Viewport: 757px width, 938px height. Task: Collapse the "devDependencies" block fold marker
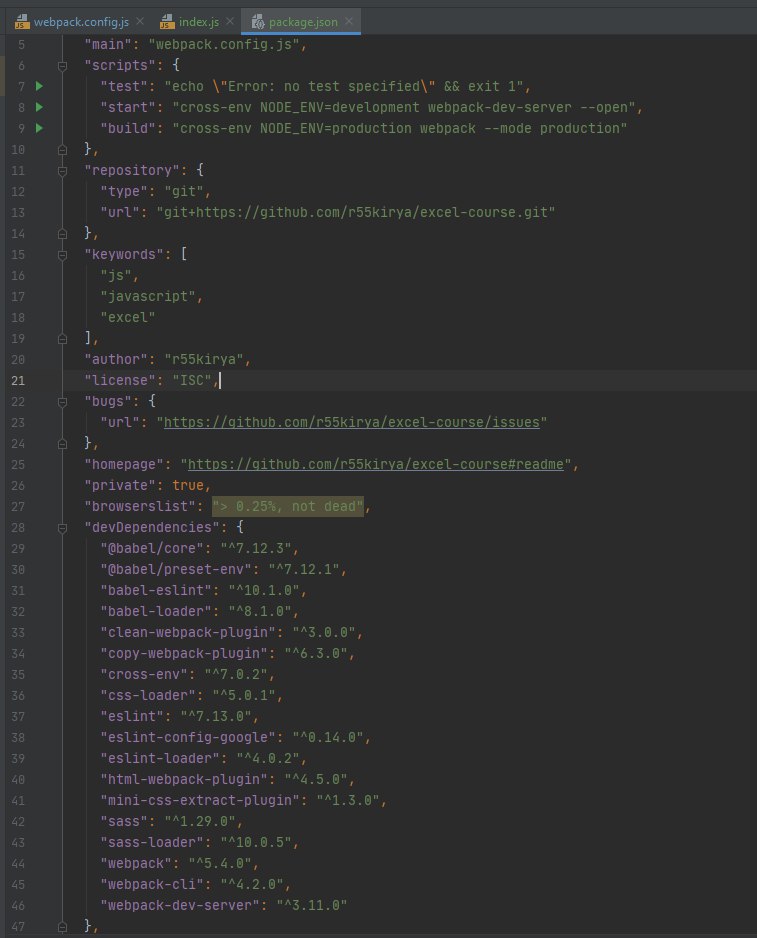62,528
